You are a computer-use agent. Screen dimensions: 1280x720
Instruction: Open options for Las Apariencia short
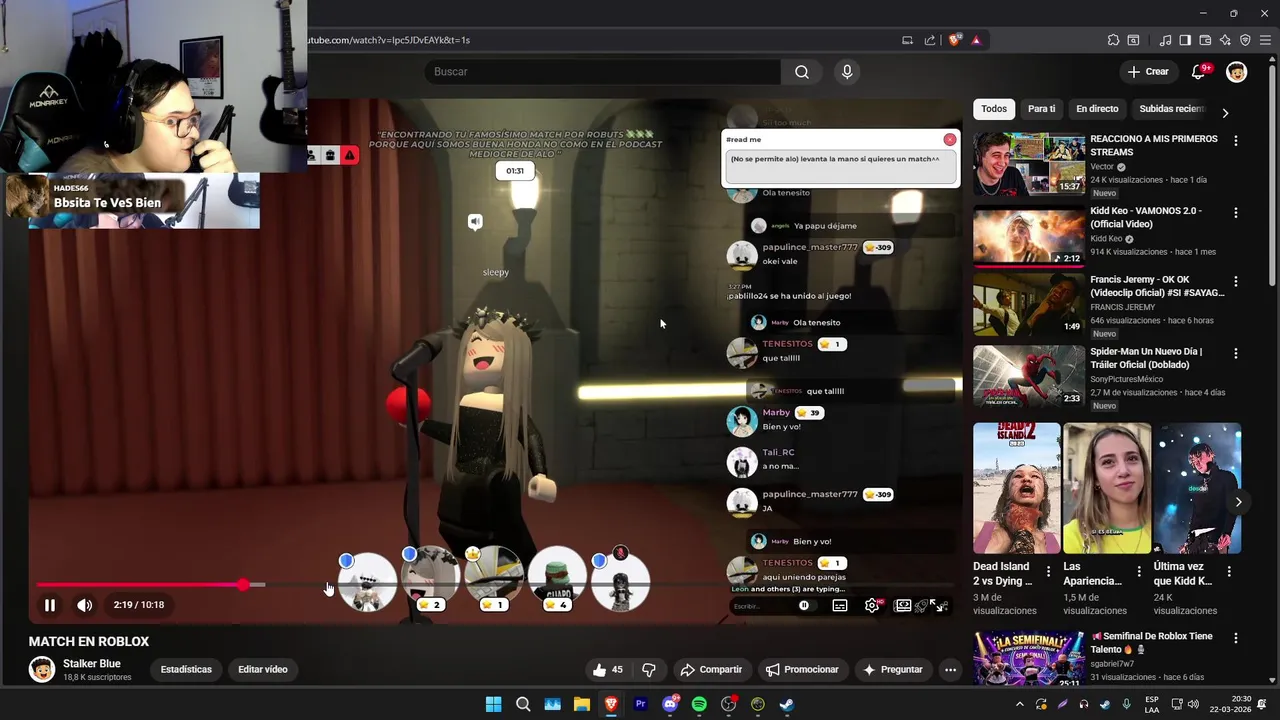[x=1138, y=572]
